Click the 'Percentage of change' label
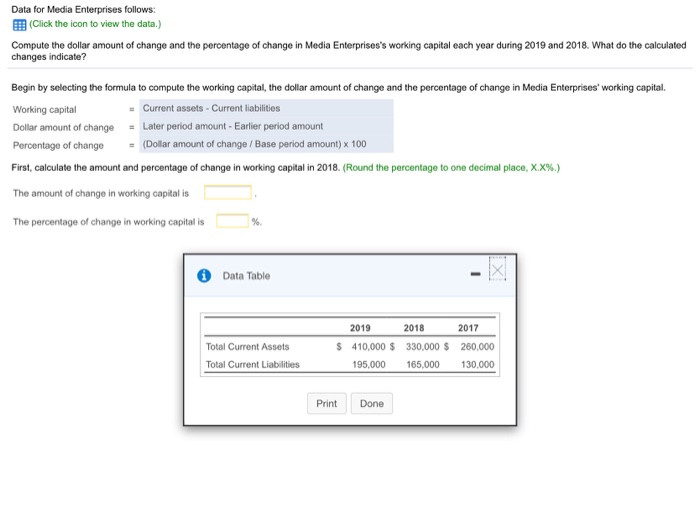Viewport: 700px width, 505px height. click(x=58, y=145)
